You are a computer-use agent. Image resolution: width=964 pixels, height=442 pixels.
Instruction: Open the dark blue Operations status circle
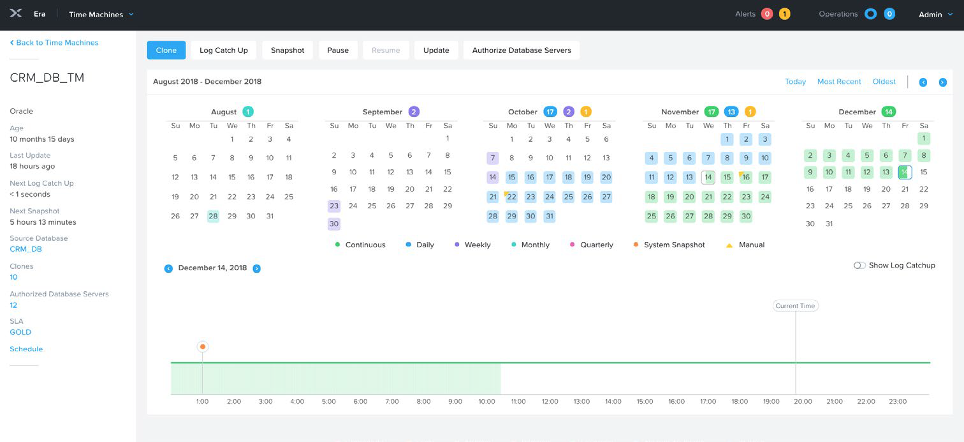[x=870, y=14]
